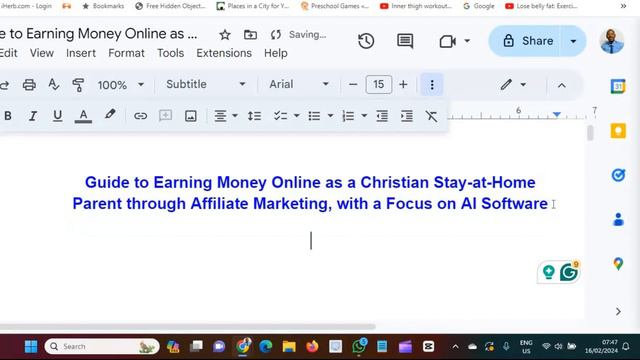Open bulleted list options arrow
The image size is (640, 360).
point(330,116)
